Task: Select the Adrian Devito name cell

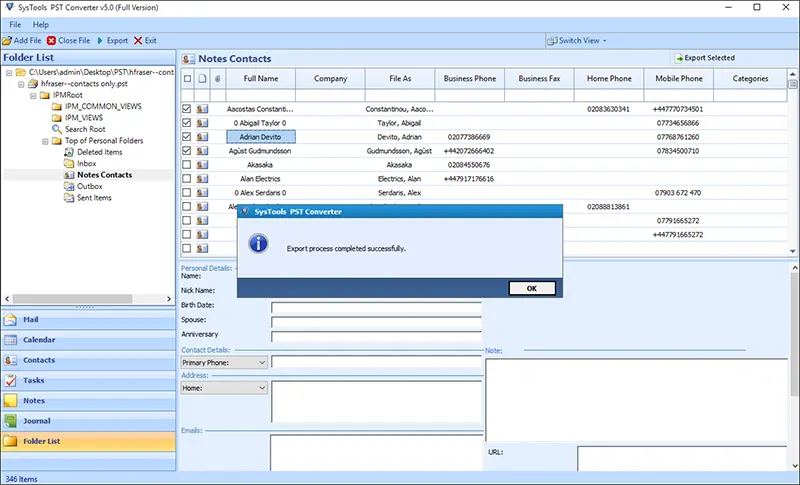Action: click(x=261, y=137)
